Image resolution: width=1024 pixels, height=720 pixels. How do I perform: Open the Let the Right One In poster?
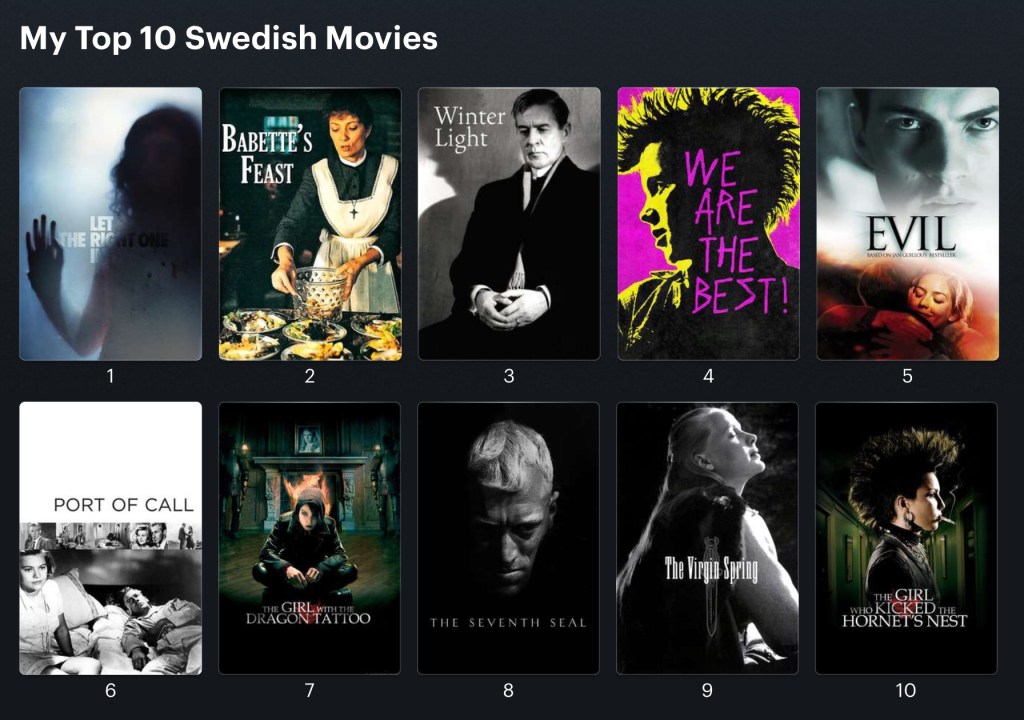[110, 224]
